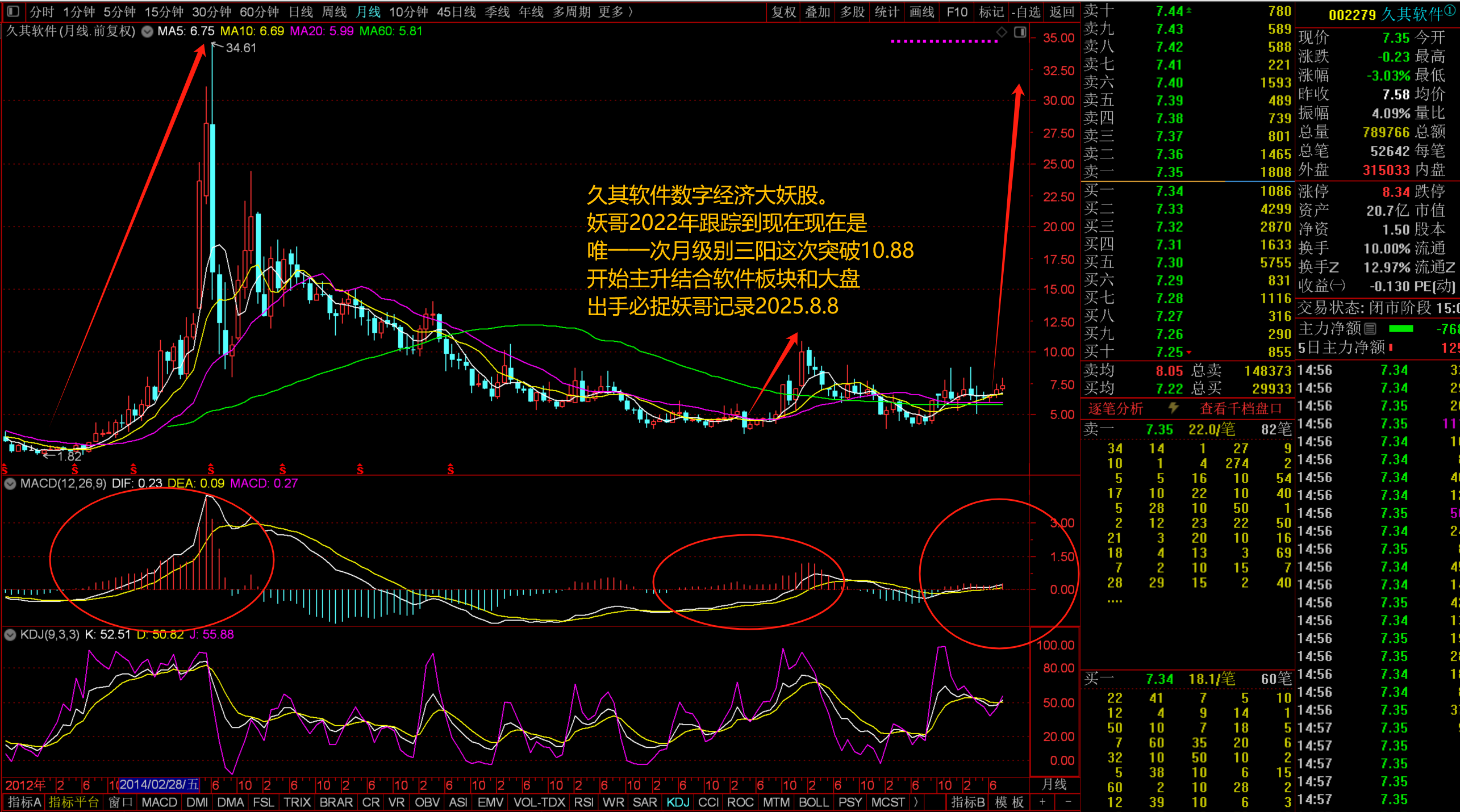This screenshot has height=812, width=1460.
Task: Open the 画线 drawing tools
Action: tap(921, 11)
